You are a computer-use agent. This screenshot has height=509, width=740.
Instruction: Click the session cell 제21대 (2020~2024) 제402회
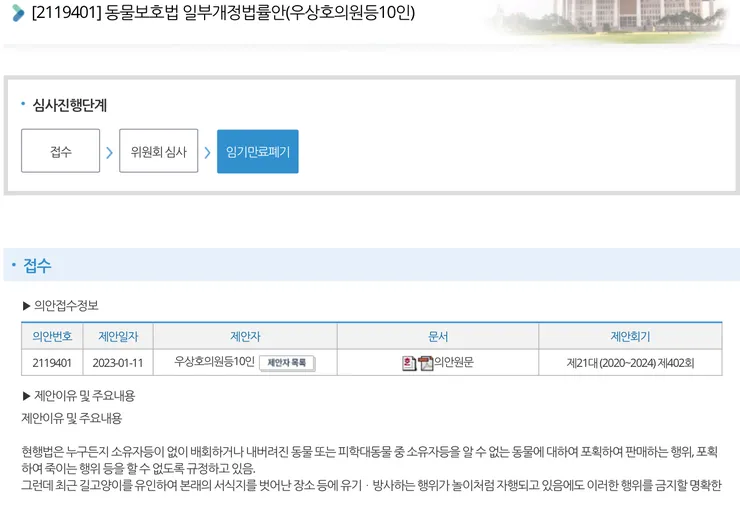click(x=630, y=363)
